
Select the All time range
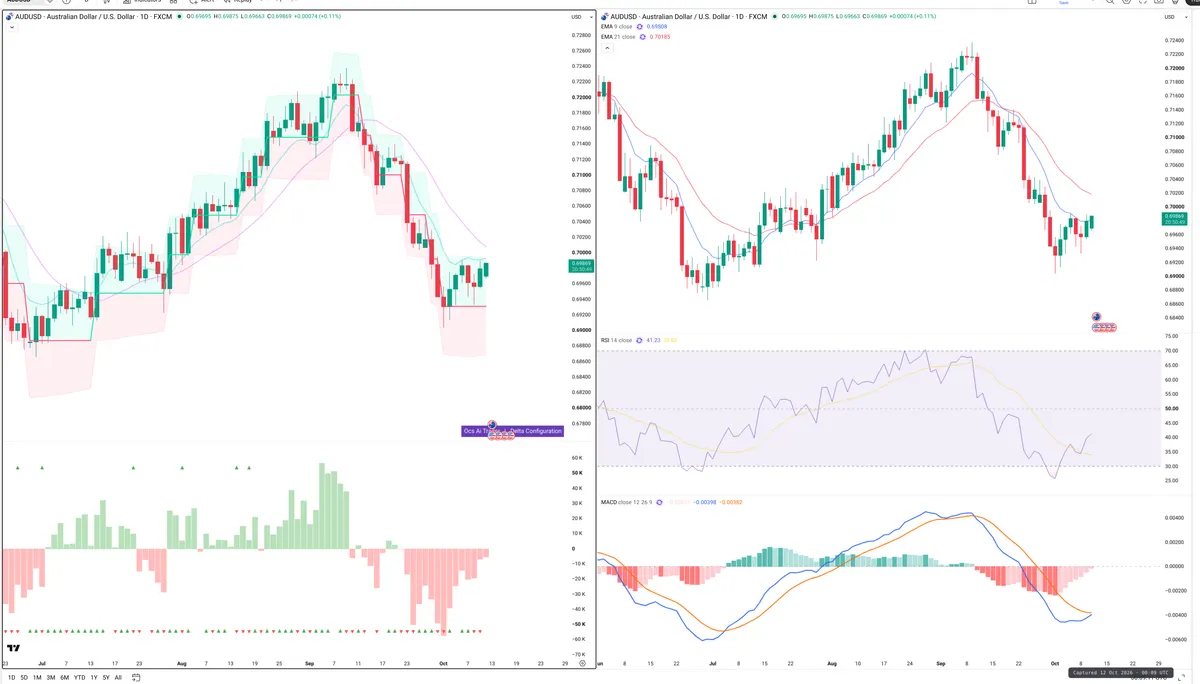(x=118, y=677)
